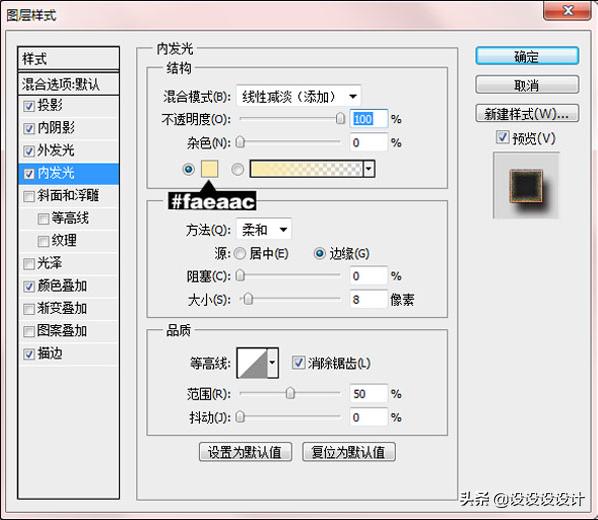Uncheck the 内发光 inner glow checkbox
Viewport: 598px width, 520px height.
(29, 174)
